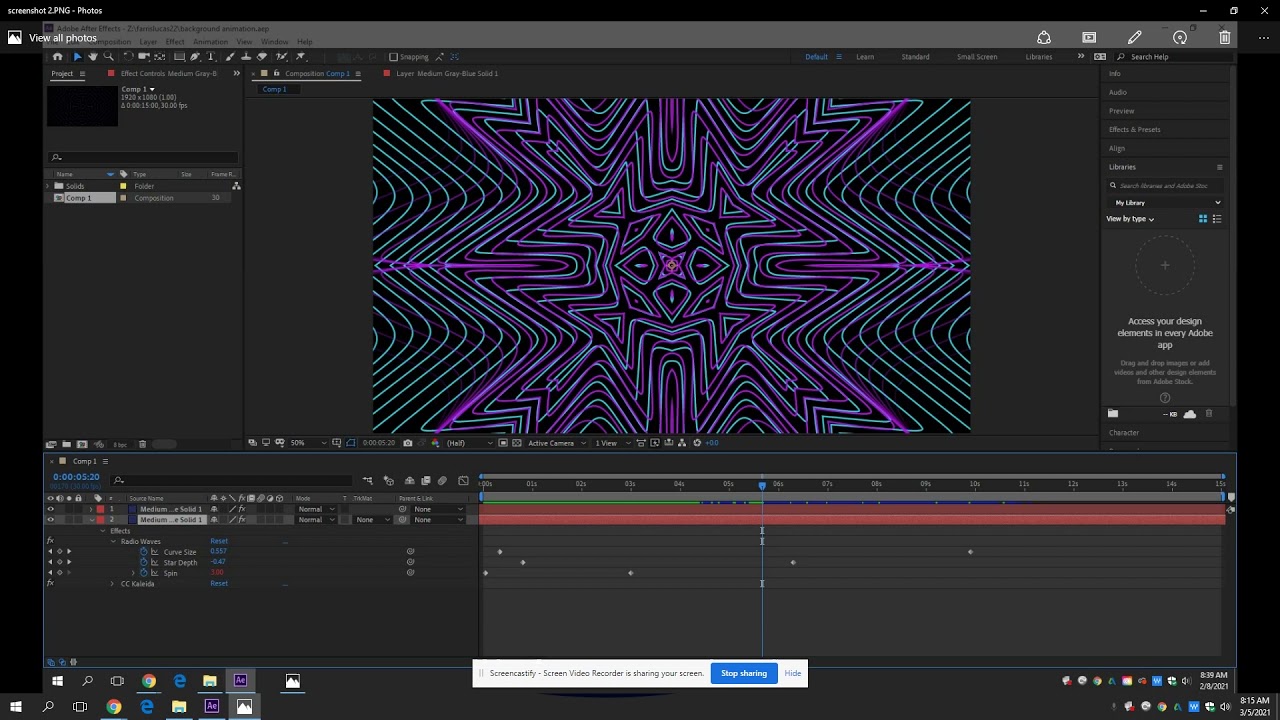This screenshot has height=720, width=1280.
Task: Open the viewer resolution (Half) dropdown
Action: [x=469, y=443]
